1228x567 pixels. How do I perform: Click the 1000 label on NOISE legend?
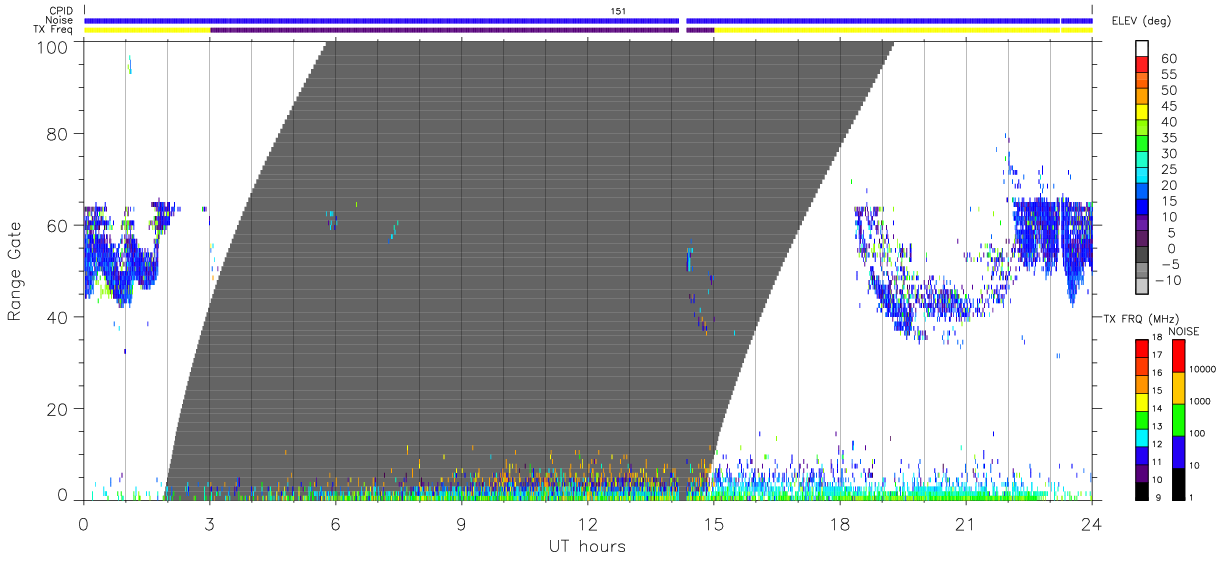click(x=1203, y=401)
